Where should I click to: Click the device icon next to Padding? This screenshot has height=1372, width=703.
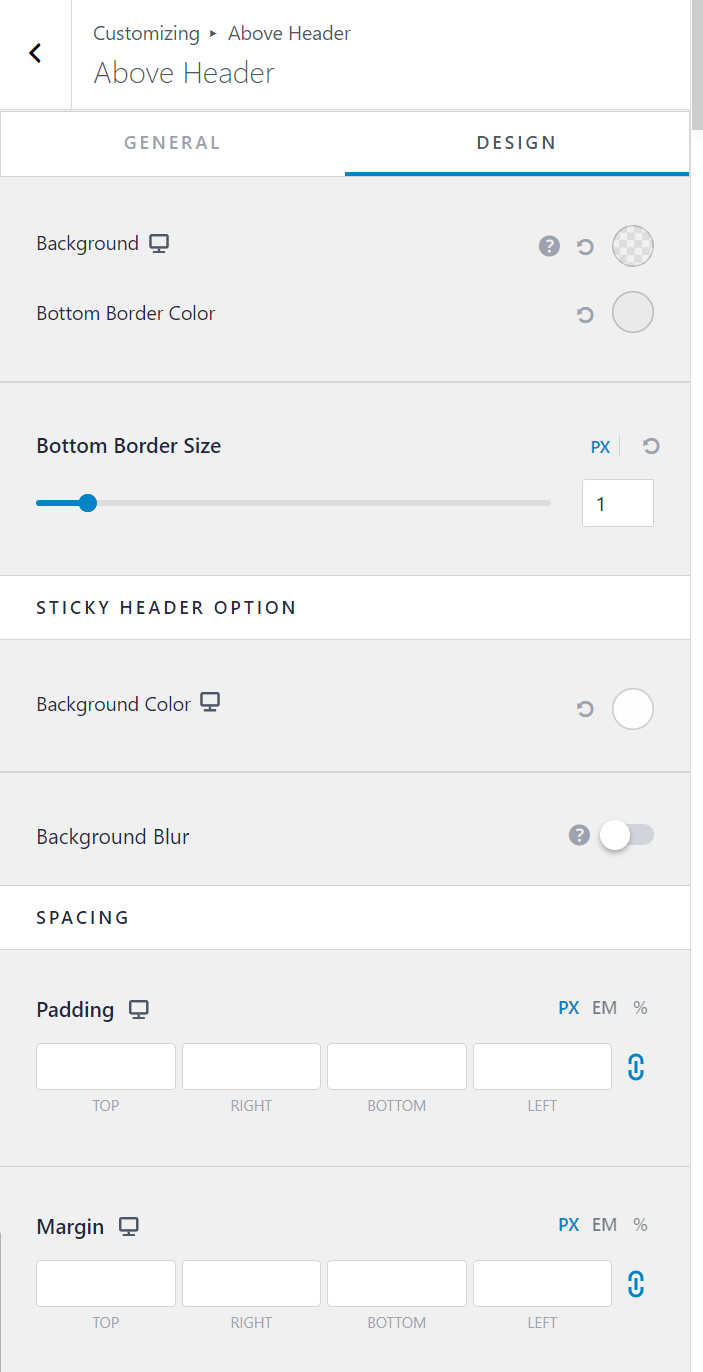tap(139, 1009)
